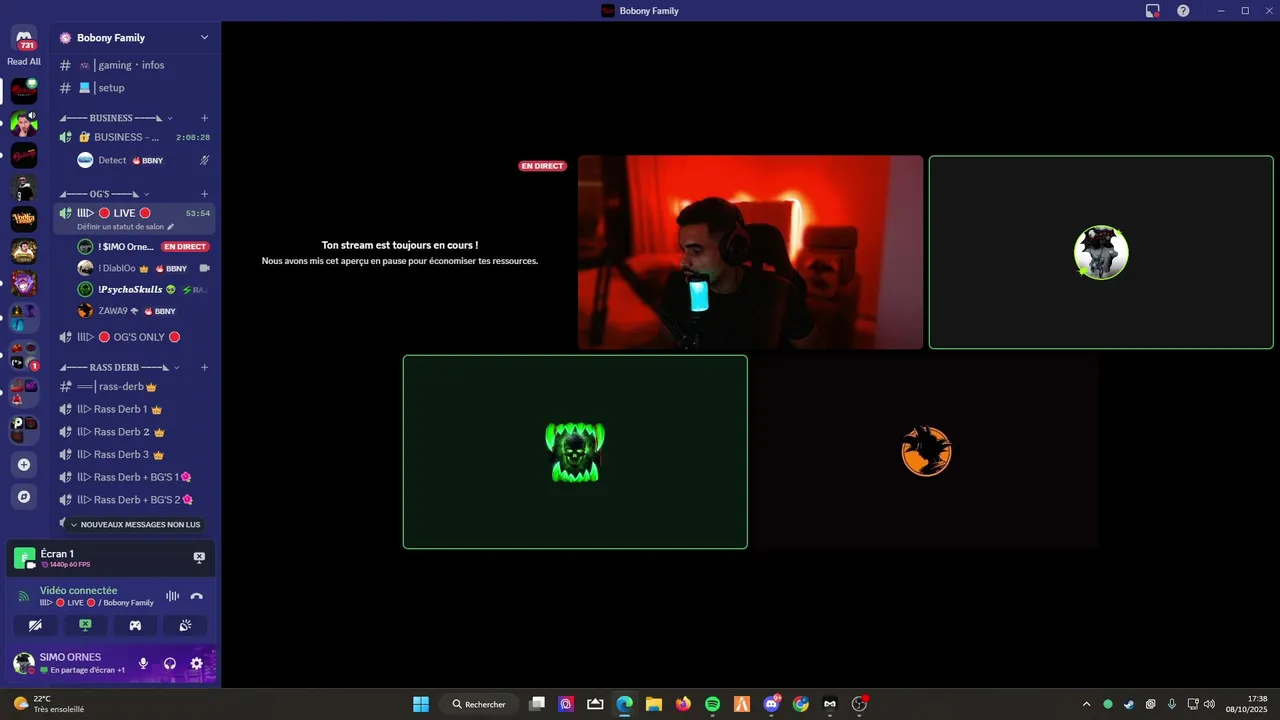Open the setup text channel
This screenshot has height=720, width=1280.
pyautogui.click(x=134, y=88)
